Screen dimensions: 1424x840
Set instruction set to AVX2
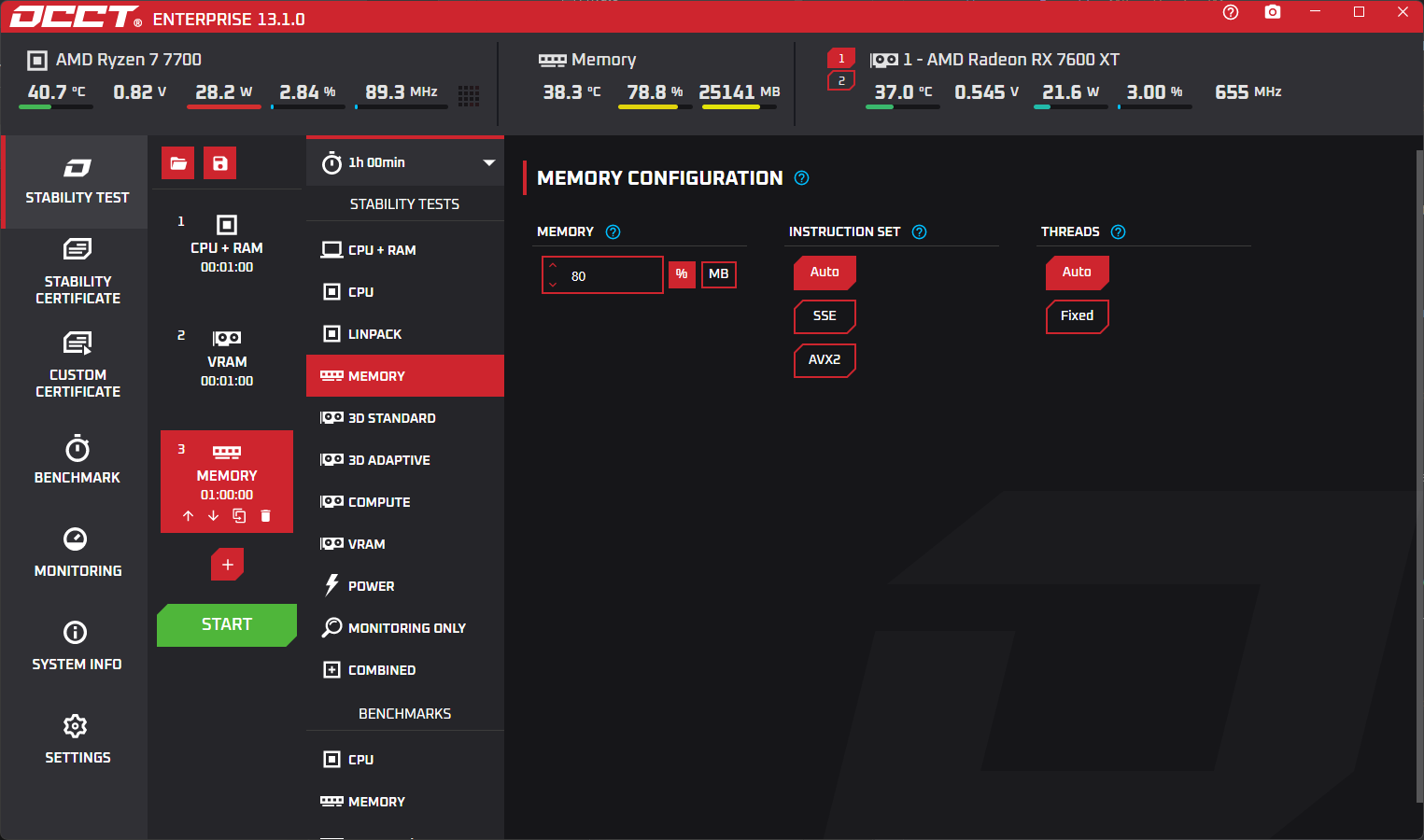click(825, 360)
